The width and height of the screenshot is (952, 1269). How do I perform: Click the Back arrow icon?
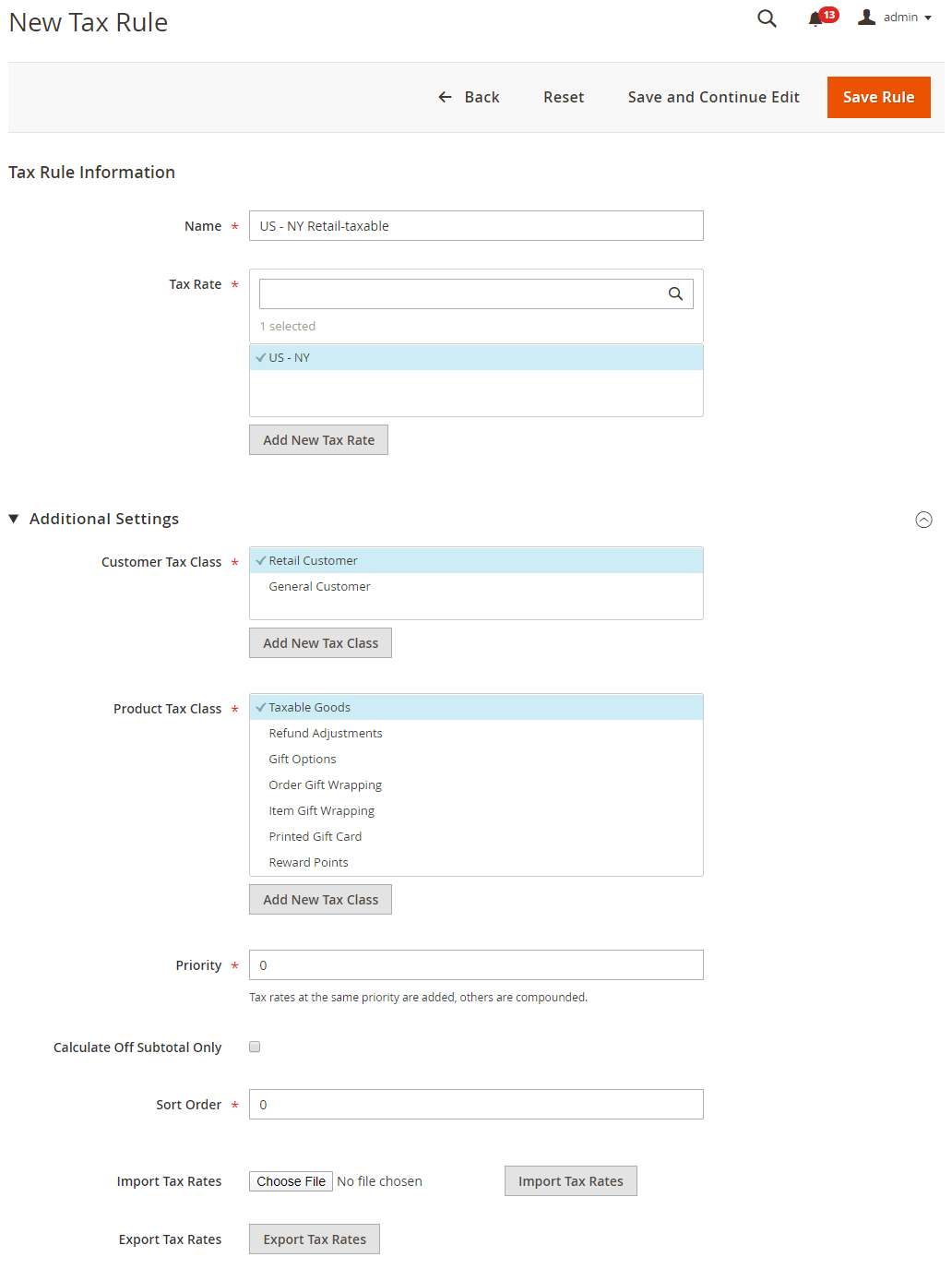coord(445,97)
